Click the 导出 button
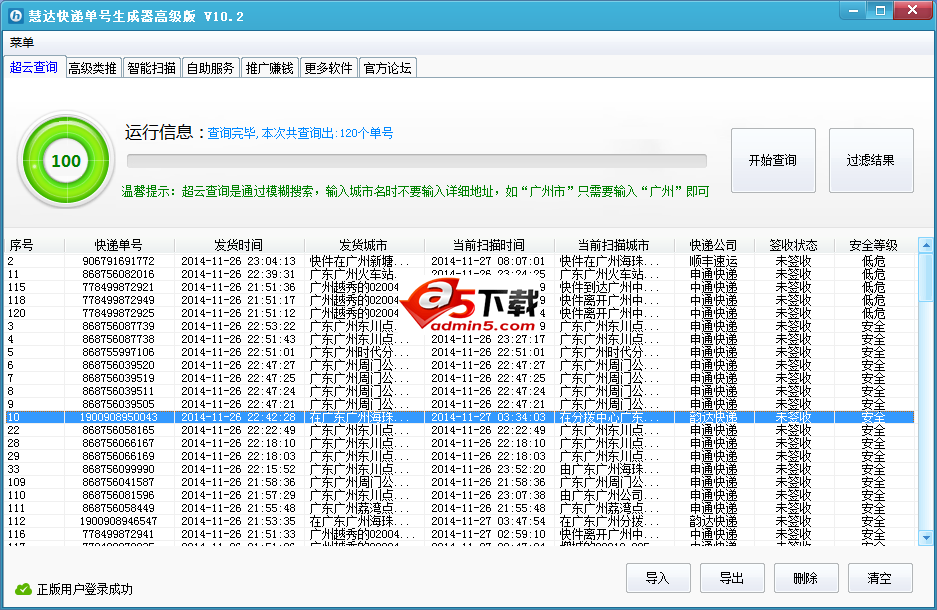The height and width of the screenshot is (610, 937). click(x=732, y=578)
